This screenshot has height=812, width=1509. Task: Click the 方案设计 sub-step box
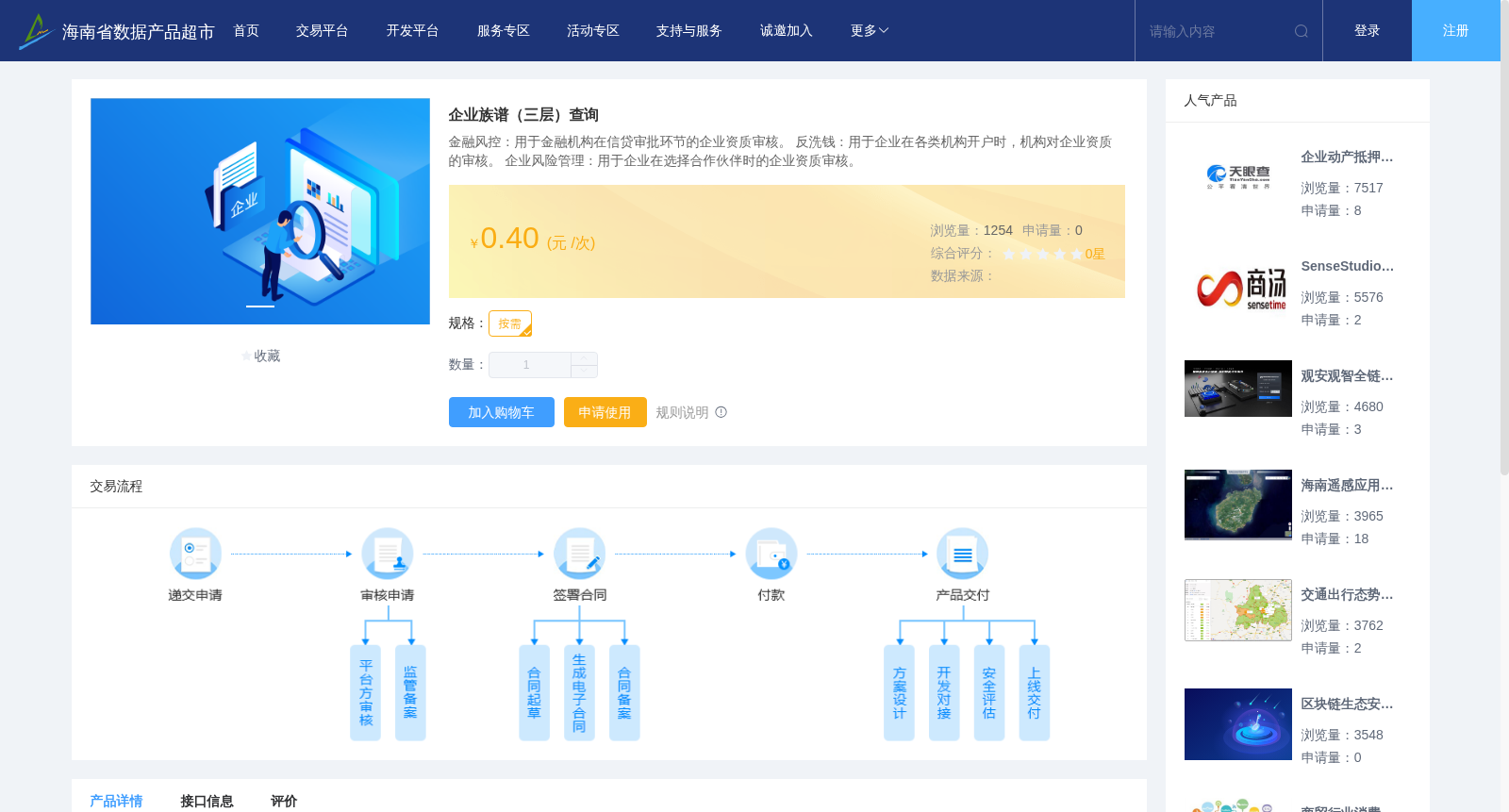point(899,693)
